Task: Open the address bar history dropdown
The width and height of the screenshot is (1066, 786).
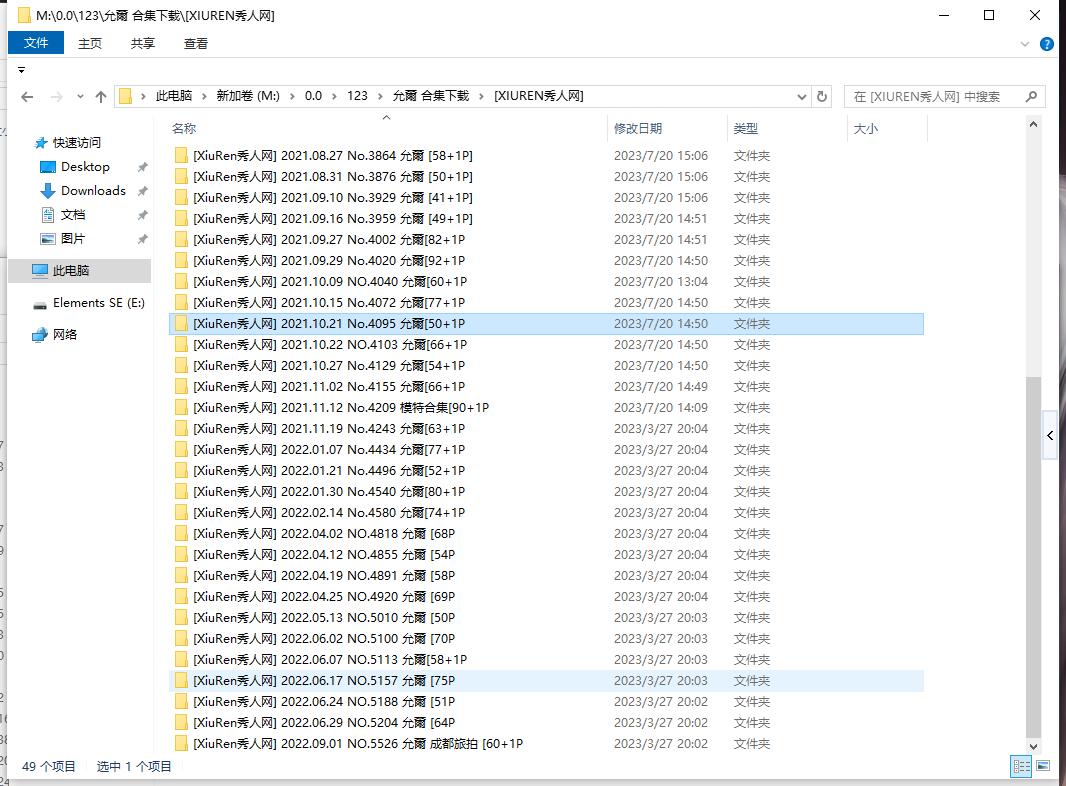Action: point(801,97)
